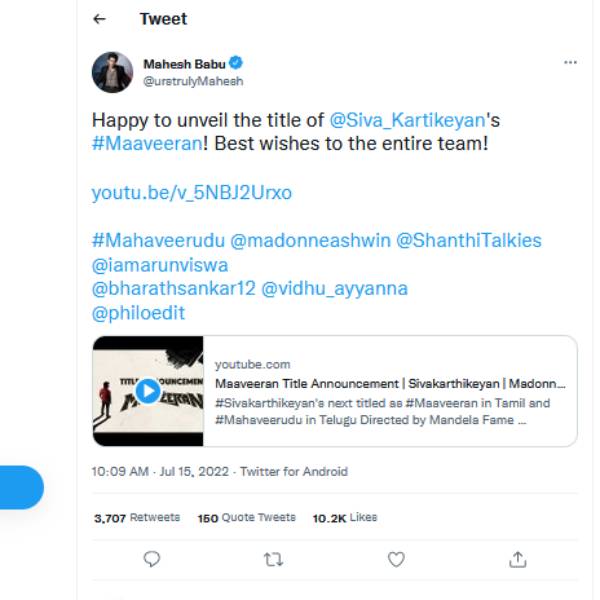
Task: Click the reply speech bubble icon
Action: point(152,559)
